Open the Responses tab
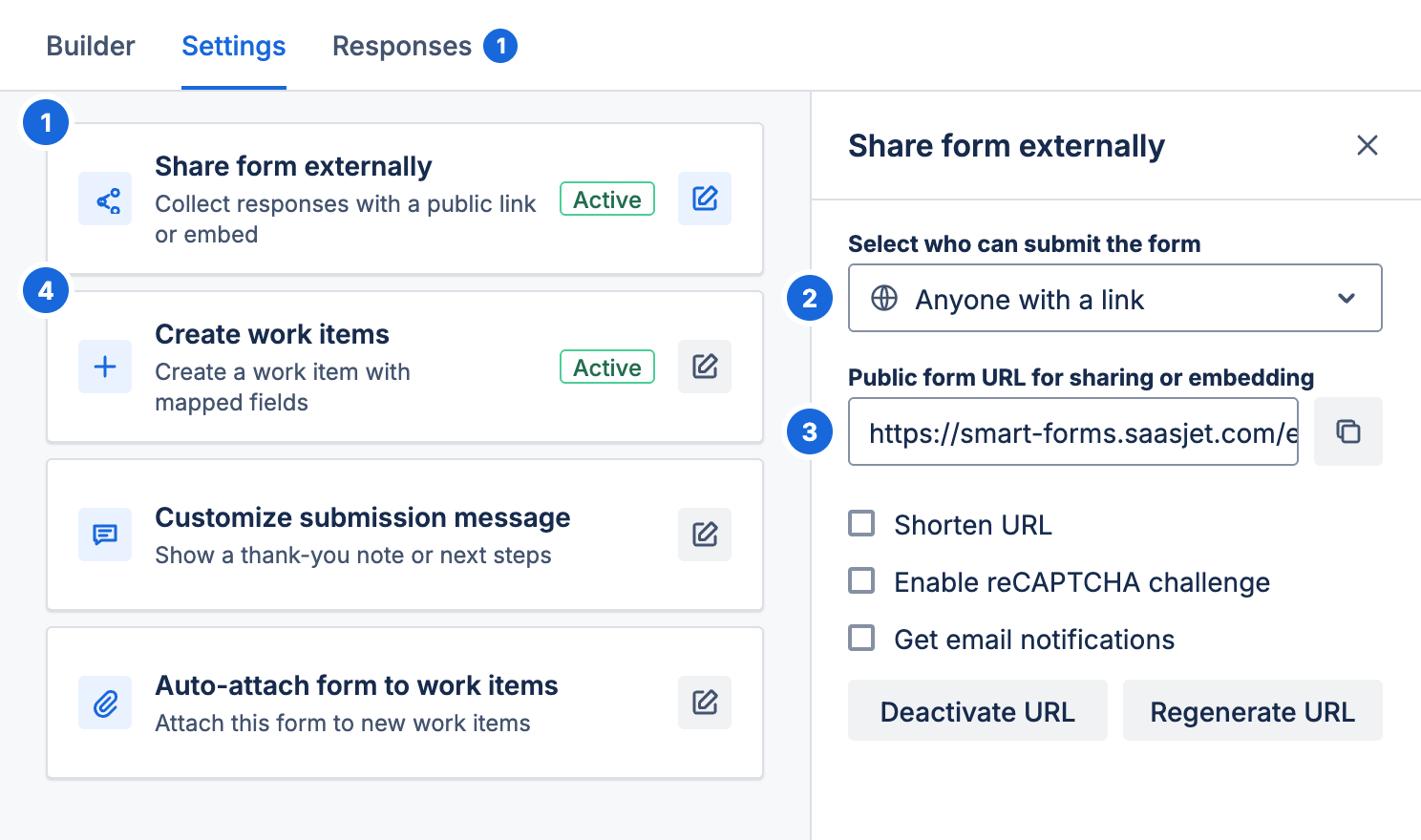 point(402,46)
